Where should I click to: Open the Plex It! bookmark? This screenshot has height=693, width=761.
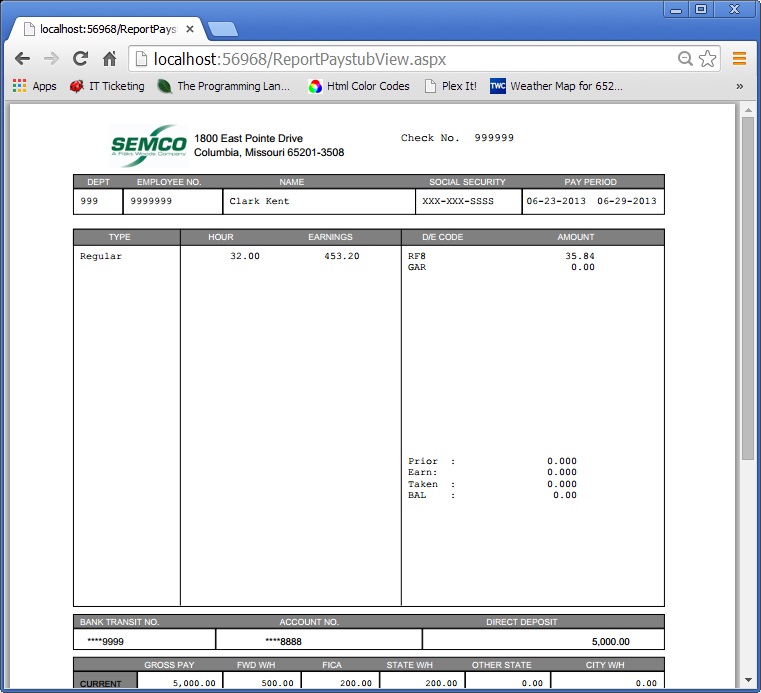[x=450, y=86]
